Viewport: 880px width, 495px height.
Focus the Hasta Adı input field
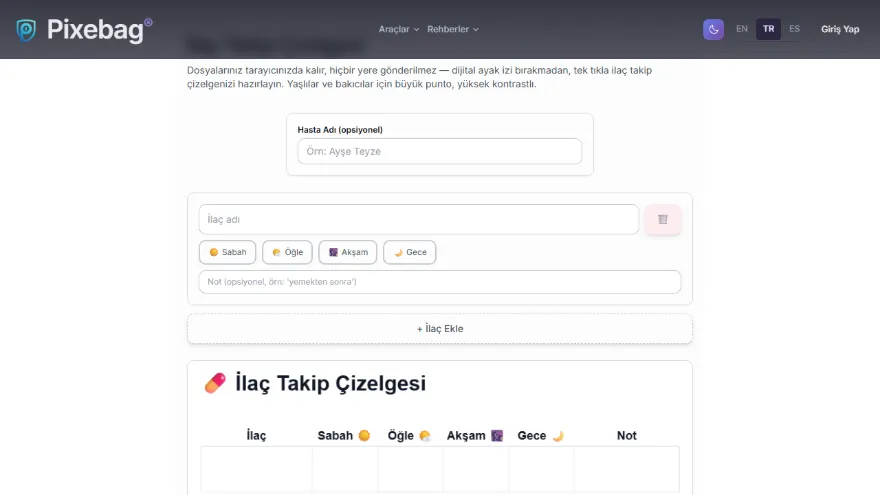coord(440,152)
